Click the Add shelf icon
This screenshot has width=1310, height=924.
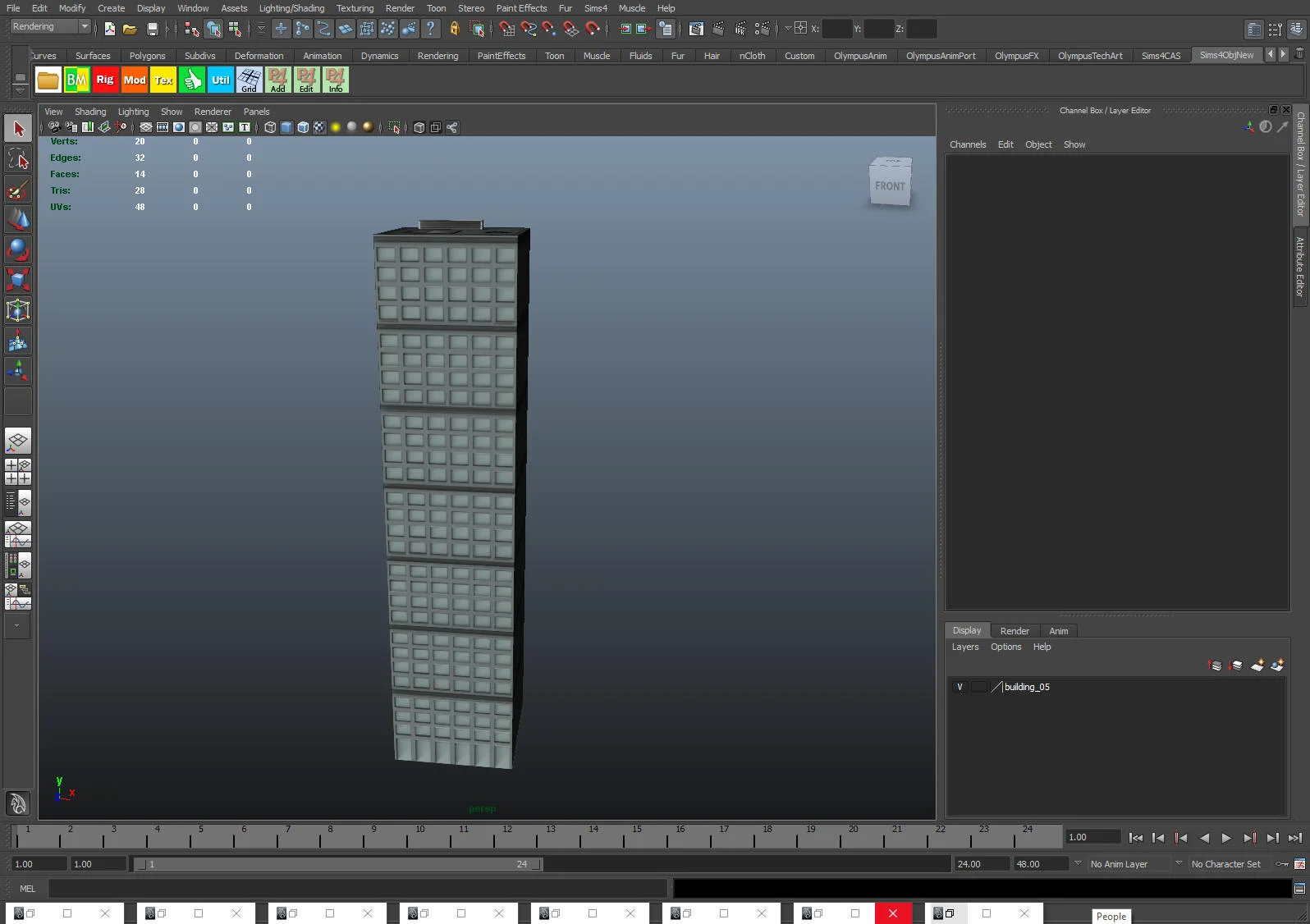(278, 80)
